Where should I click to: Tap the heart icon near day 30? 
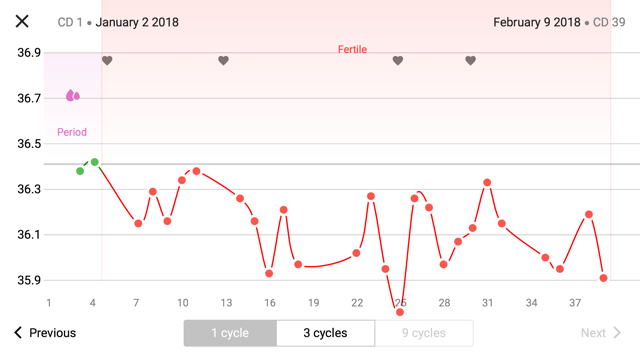point(471,60)
